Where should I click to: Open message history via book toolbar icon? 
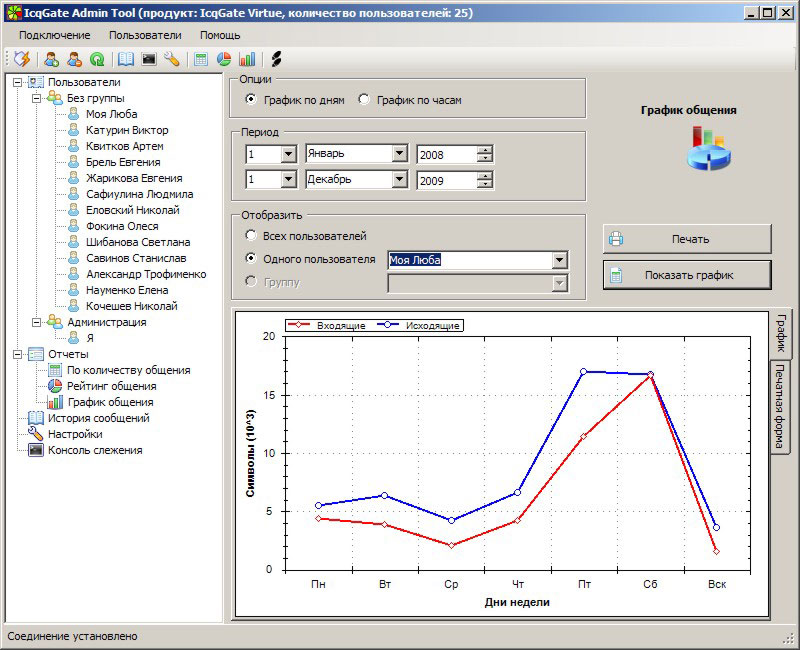coord(126,59)
